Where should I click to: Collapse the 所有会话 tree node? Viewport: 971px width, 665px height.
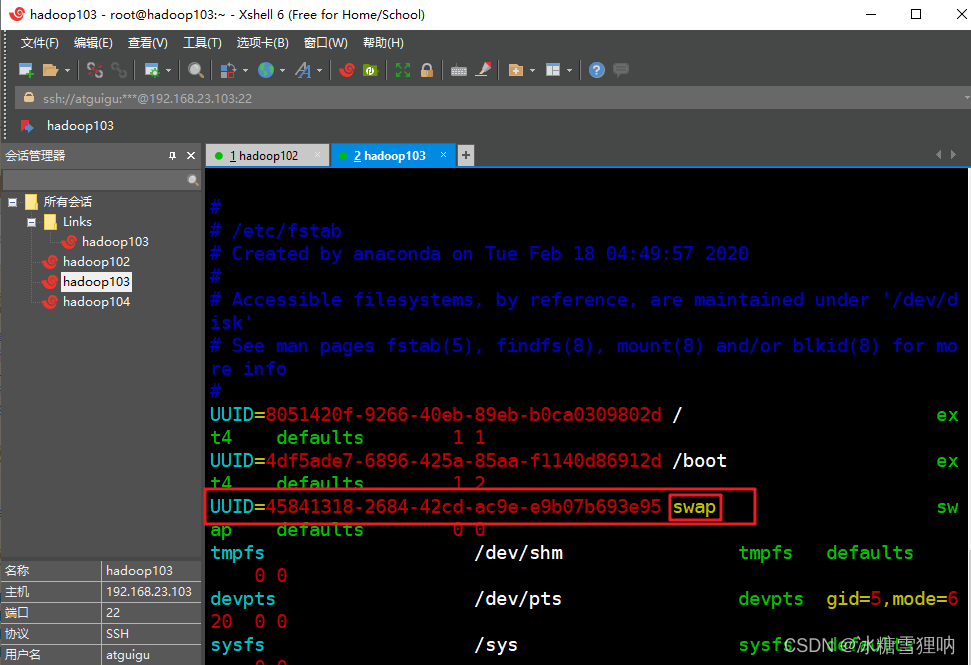tap(12, 202)
